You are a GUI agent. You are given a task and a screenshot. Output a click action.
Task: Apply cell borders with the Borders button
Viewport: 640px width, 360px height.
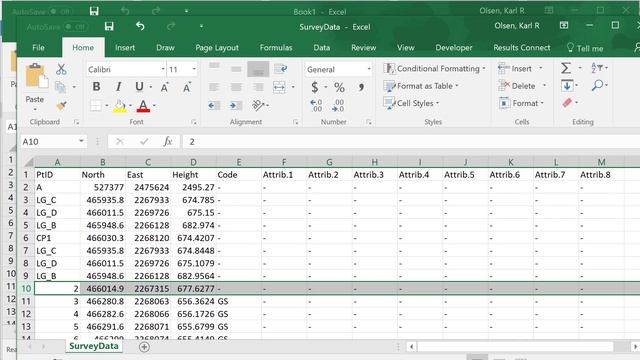[x=96, y=106]
